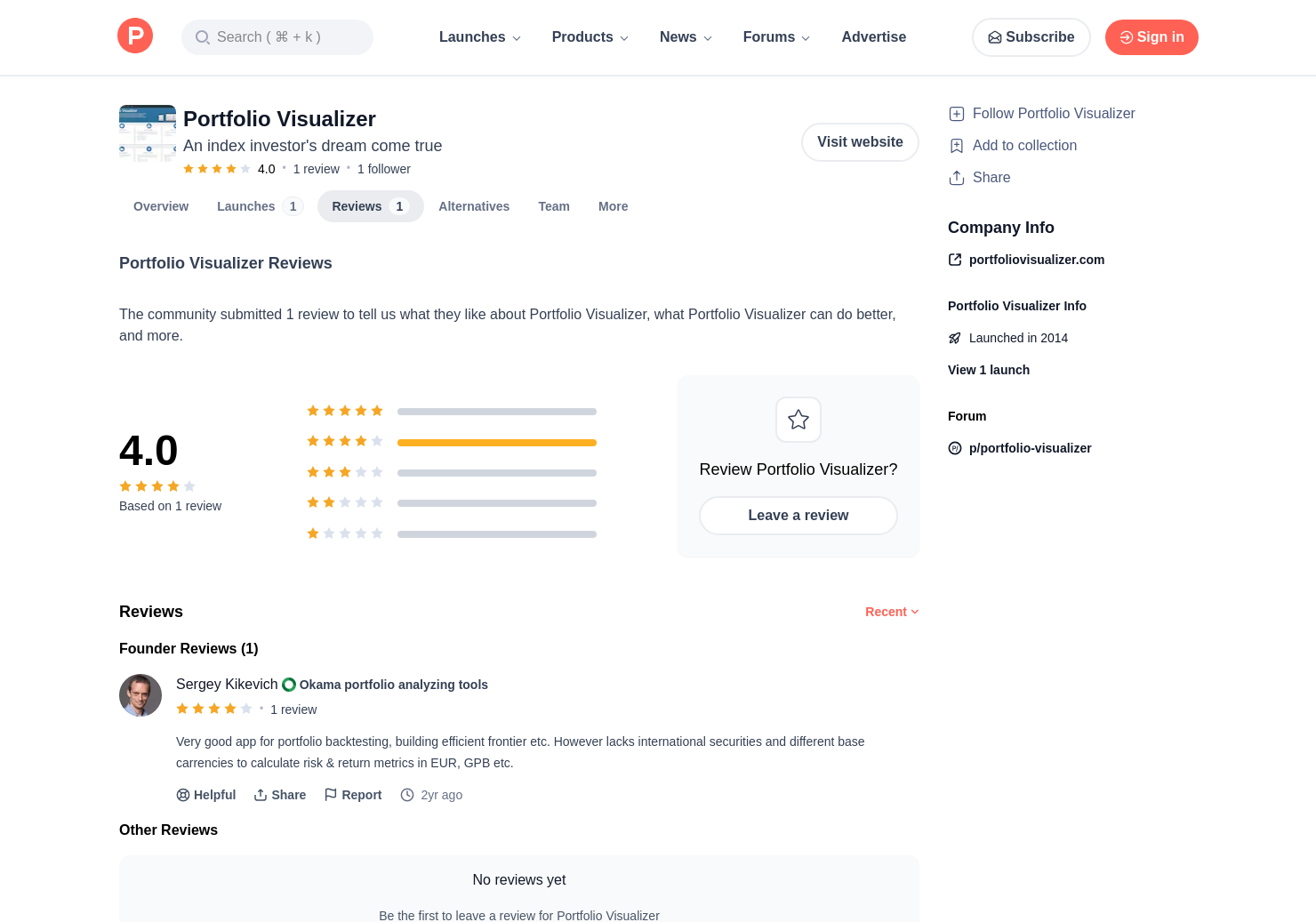Viewport: 1316px width, 922px height.
Task: Click the star inside the review box
Action: click(798, 419)
